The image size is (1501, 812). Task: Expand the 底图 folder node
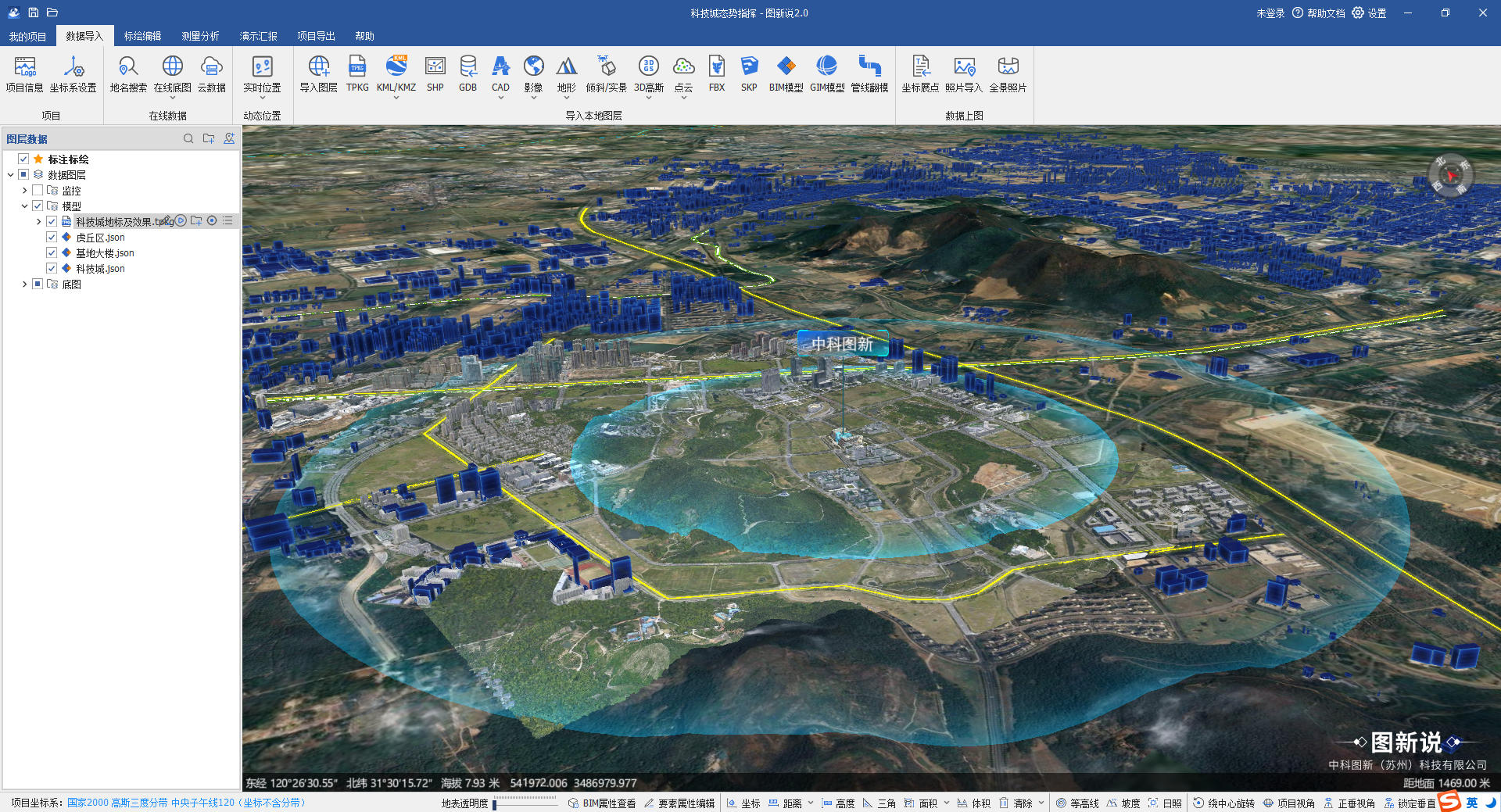pyautogui.click(x=24, y=284)
